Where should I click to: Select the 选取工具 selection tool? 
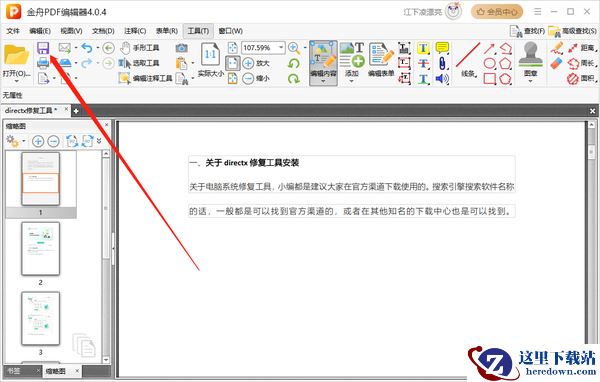pos(139,63)
